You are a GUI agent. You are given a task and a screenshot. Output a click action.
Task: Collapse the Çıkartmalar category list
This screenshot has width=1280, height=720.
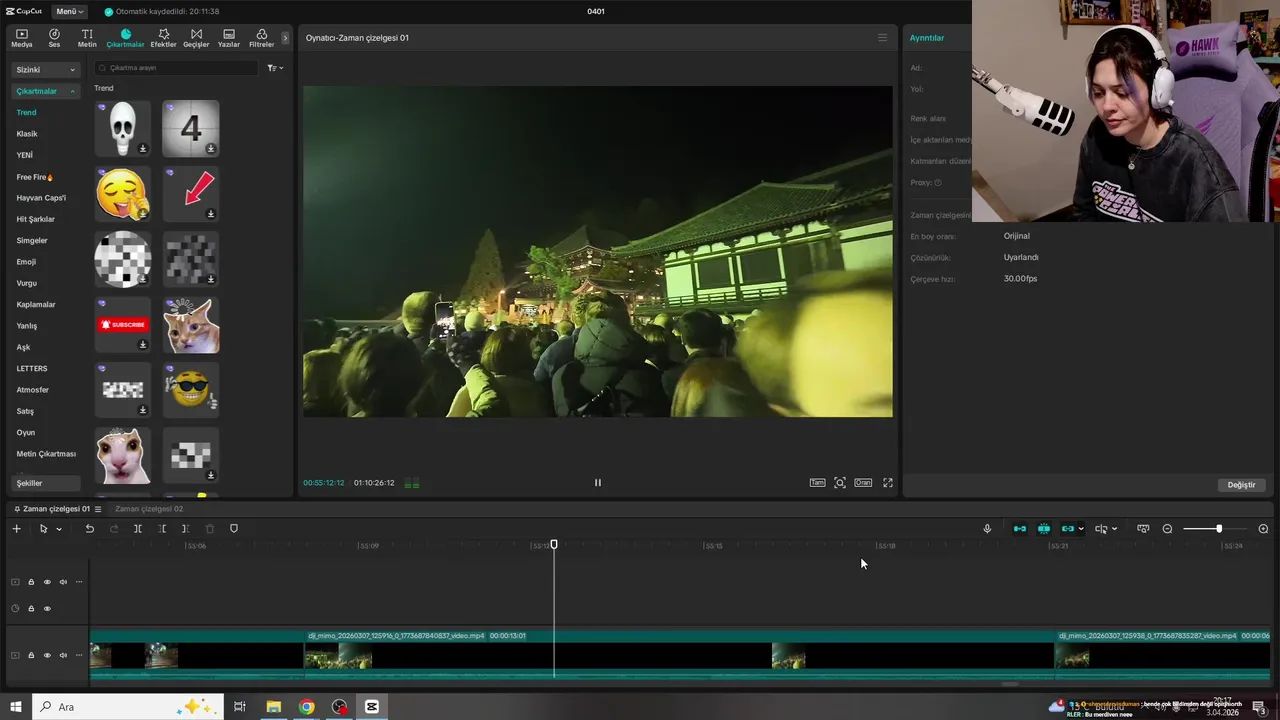[x=45, y=91]
